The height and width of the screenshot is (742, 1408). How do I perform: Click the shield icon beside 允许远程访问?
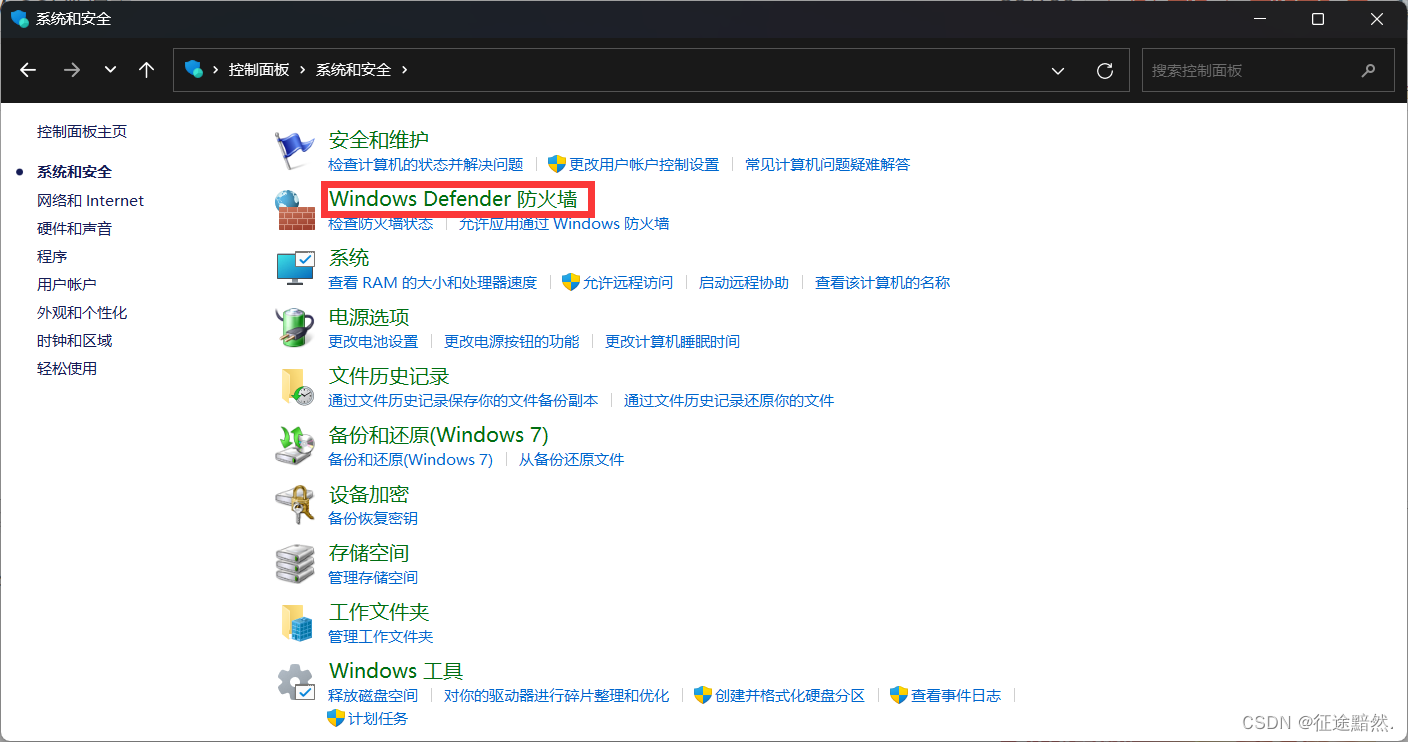point(571,282)
